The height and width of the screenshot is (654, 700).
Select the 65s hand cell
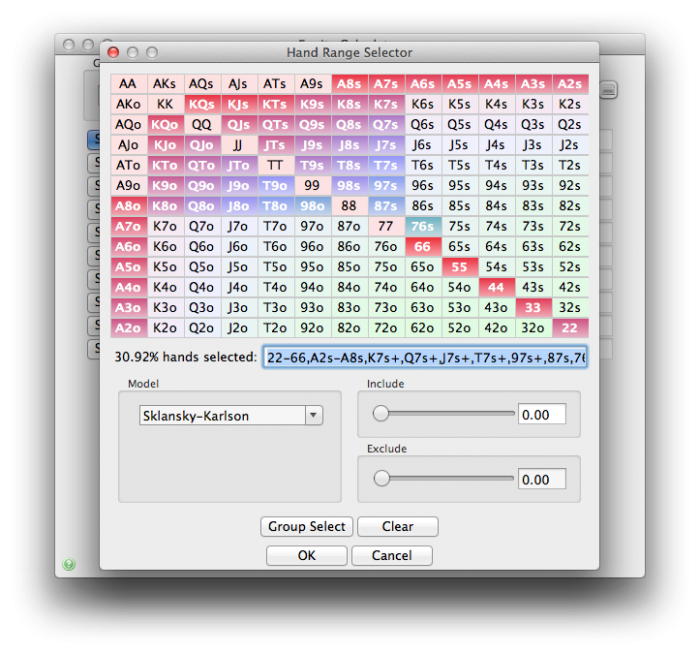tap(460, 246)
